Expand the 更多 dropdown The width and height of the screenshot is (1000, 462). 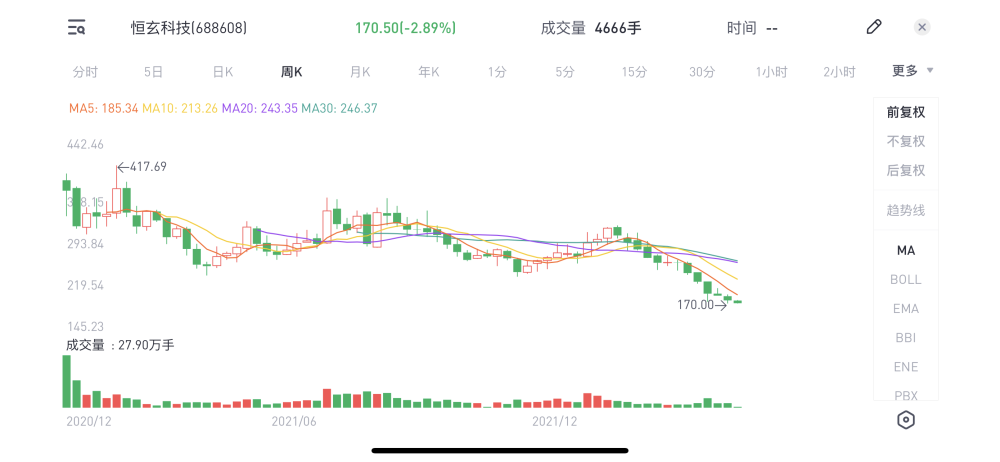click(912, 71)
